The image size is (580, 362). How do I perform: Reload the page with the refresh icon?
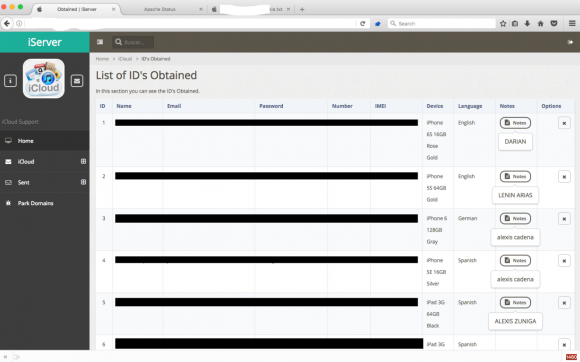point(362,24)
